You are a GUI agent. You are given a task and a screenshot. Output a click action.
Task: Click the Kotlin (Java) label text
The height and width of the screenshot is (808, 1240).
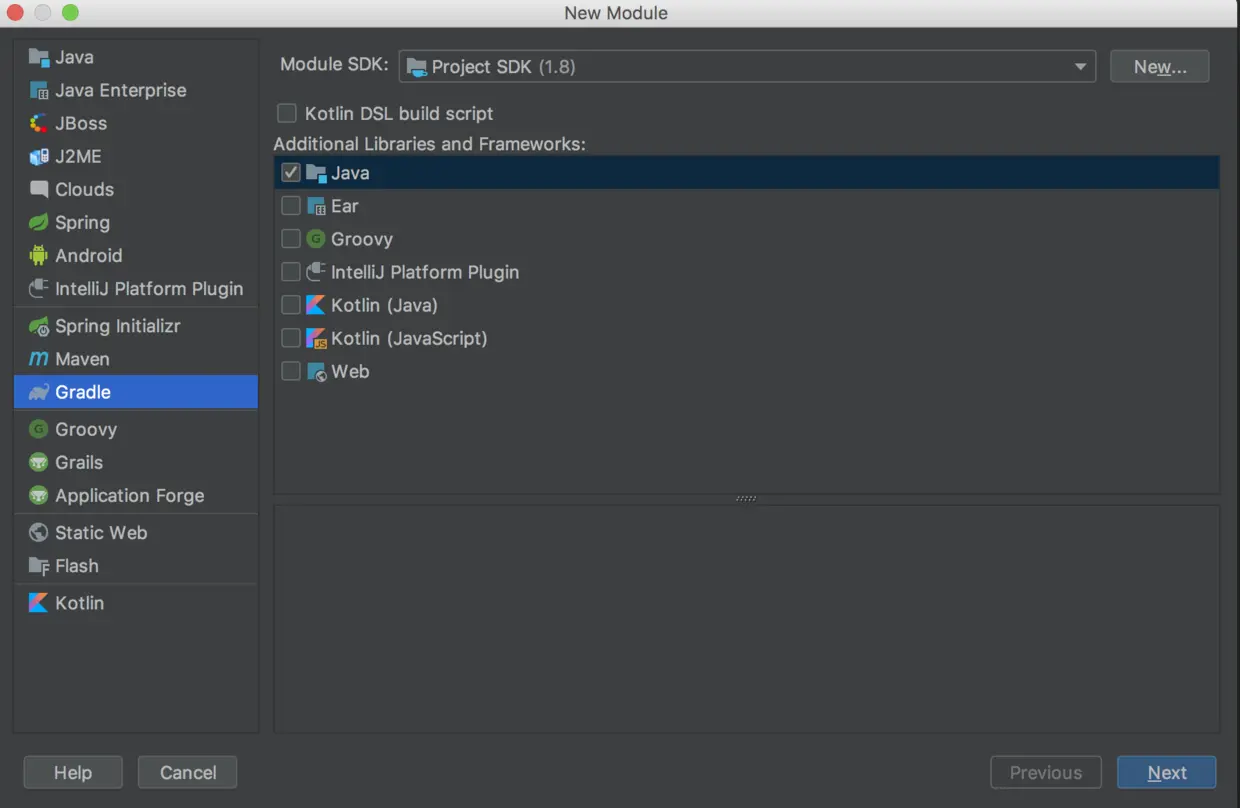click(x=384, y=305)
